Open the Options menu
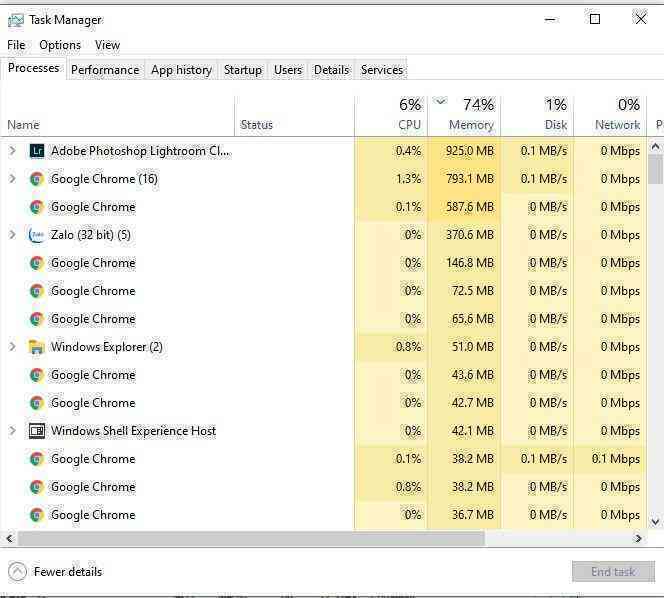 click(60, 45)
